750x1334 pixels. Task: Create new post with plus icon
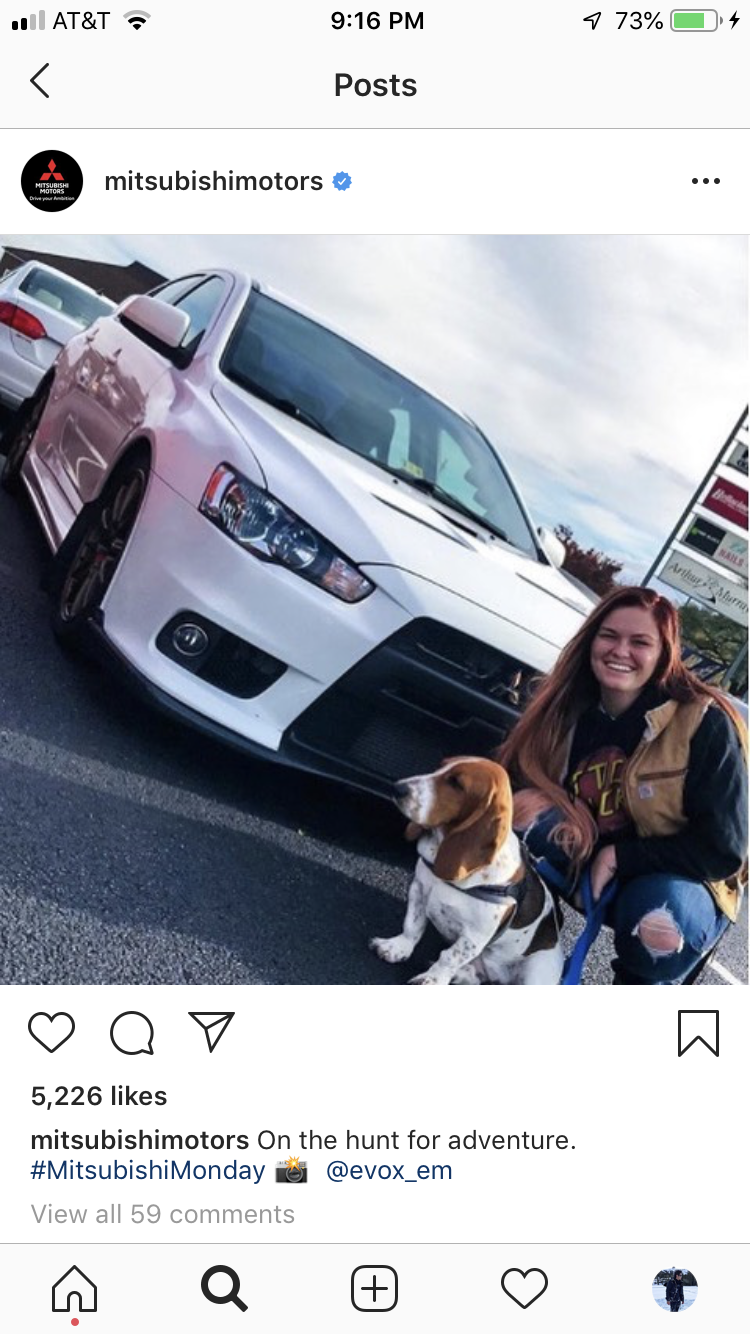click(x=374, y=1288)
